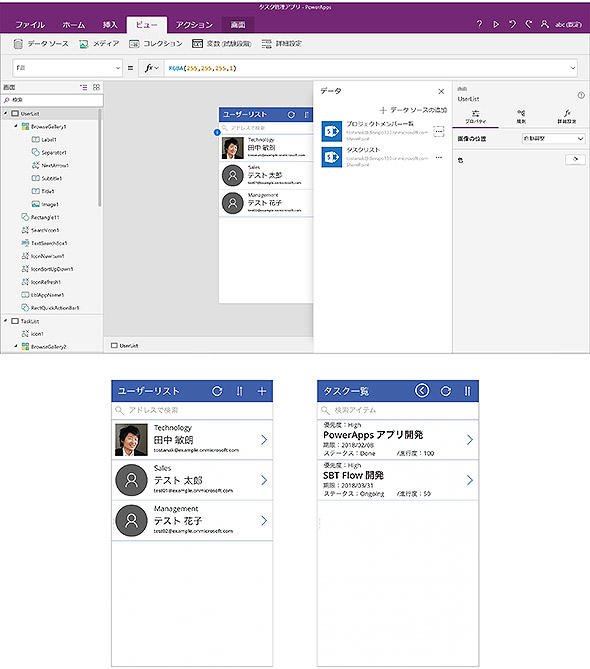Click UserList breadcrumb below the canvas
Screen dimensions: 590x669
click(x=125, y=346)
